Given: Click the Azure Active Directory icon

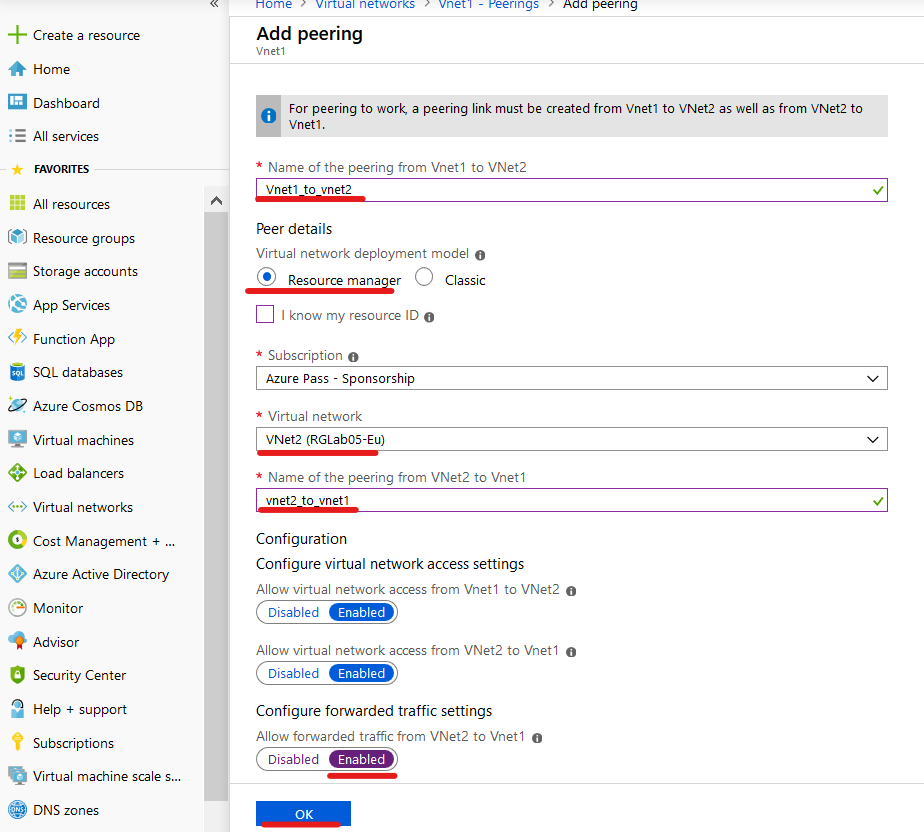Looking at the screenshot, I should coord(17,574).
